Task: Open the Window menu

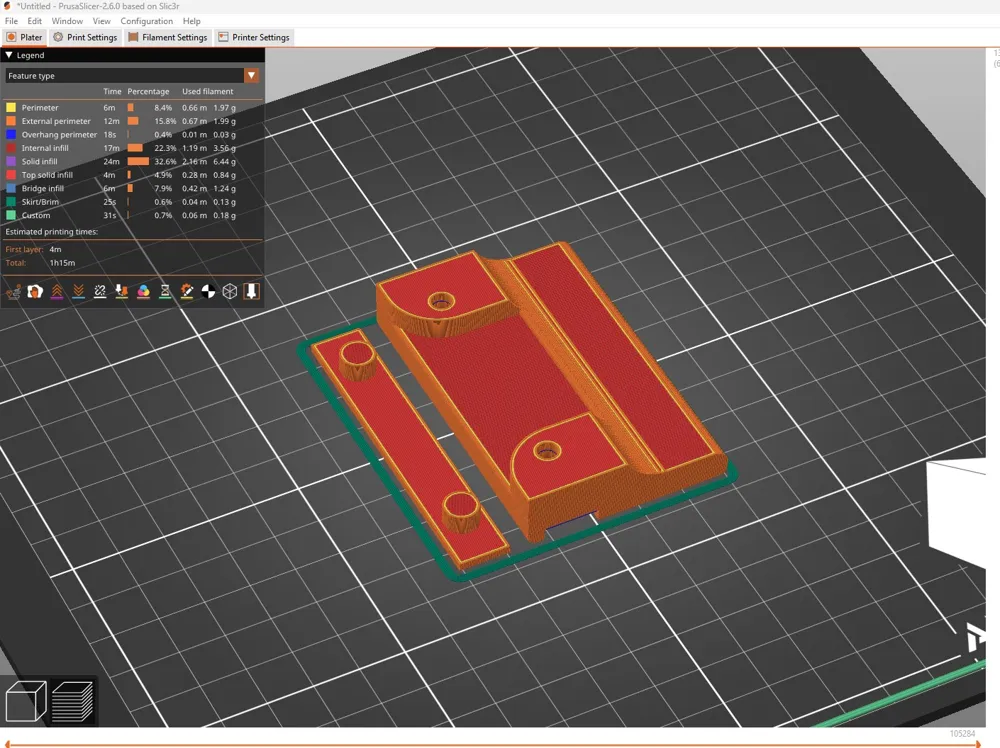Action: click(x=67, y=21)
